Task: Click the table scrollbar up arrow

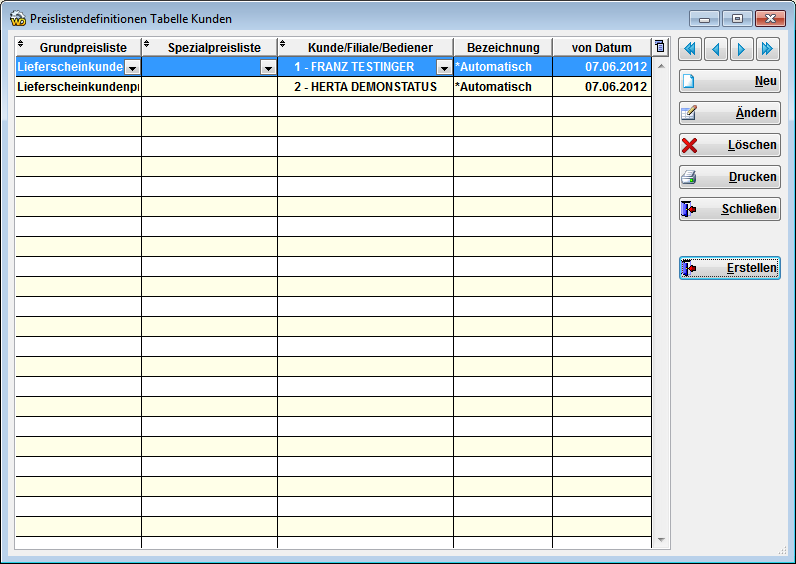Action: point(661,66)
